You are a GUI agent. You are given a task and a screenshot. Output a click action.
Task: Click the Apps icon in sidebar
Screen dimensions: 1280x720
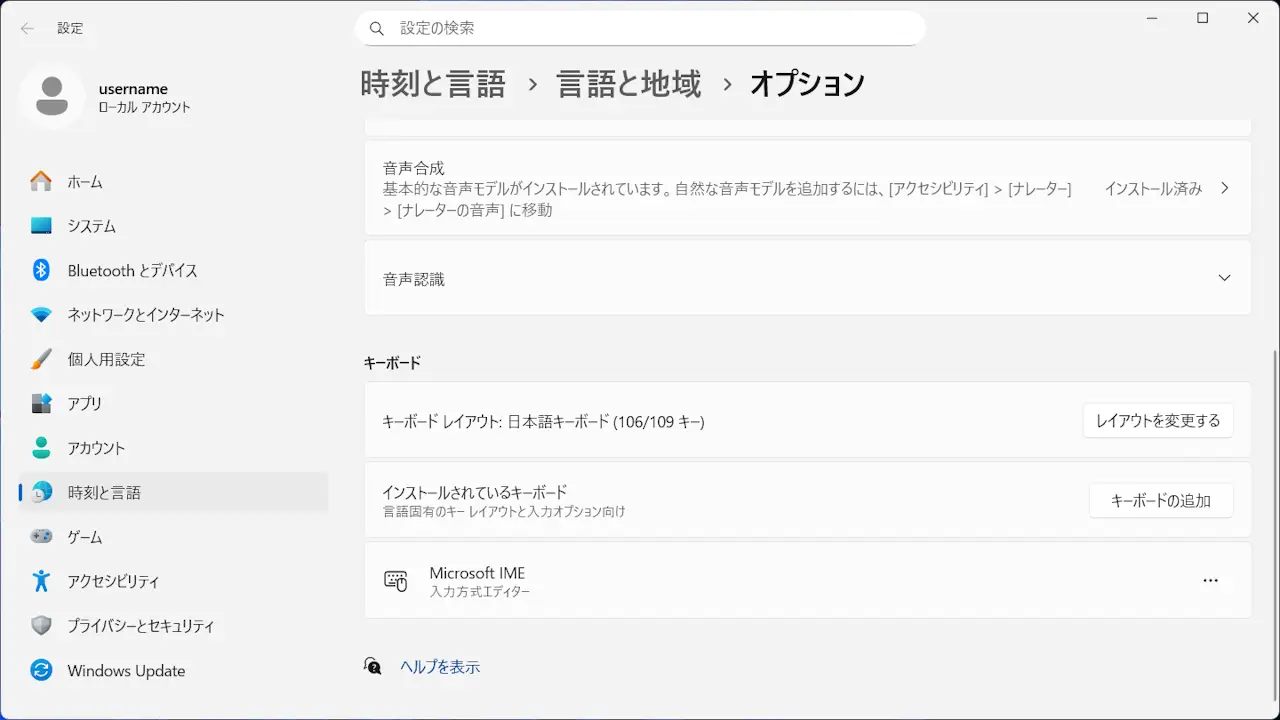coord(41,403)
